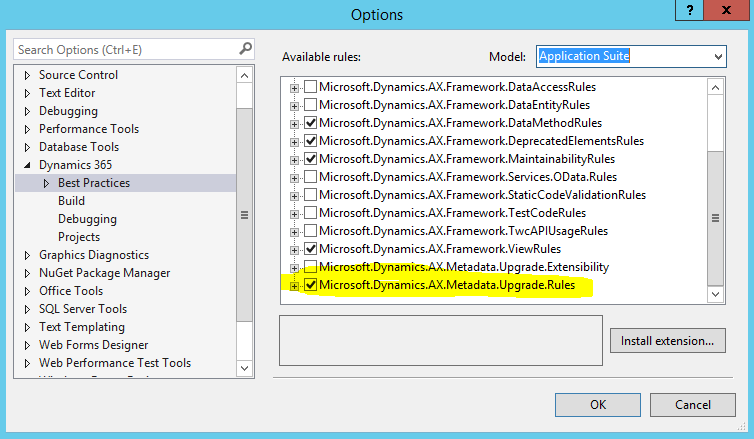This screenshot has height=439, width=754.
Task: Click options tree scroll down arrow
Action: [244, 368]
